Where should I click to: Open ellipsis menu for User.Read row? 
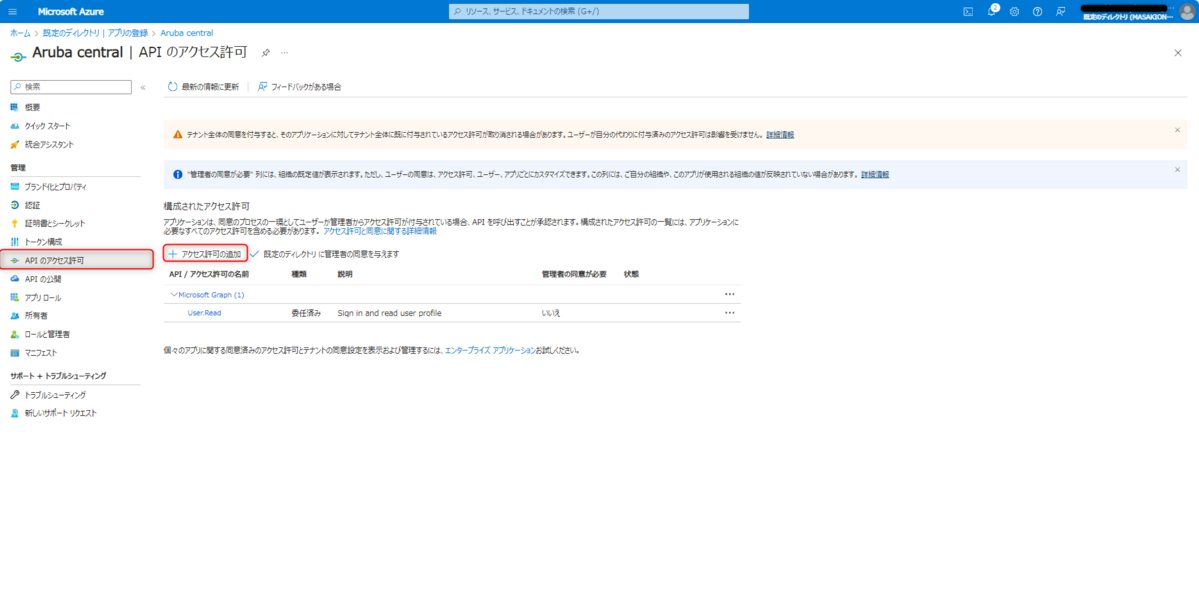(729, 312)
